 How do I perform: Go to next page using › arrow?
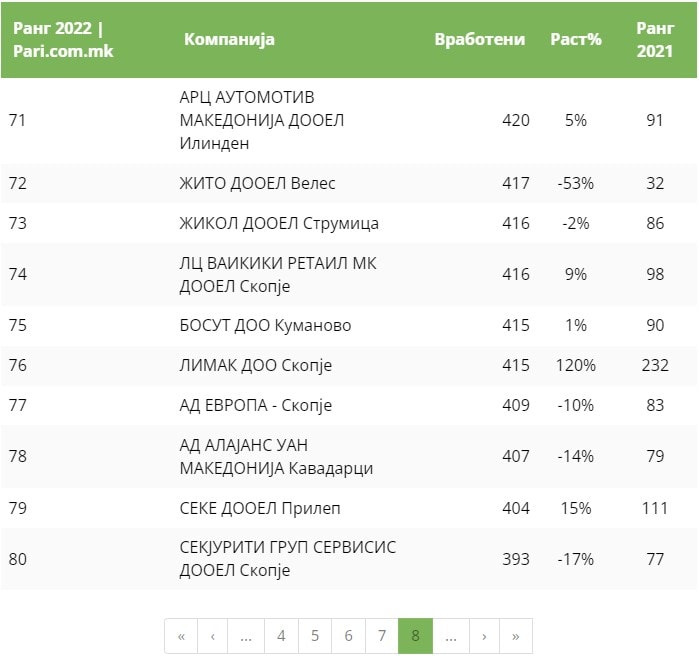point(484,636)
